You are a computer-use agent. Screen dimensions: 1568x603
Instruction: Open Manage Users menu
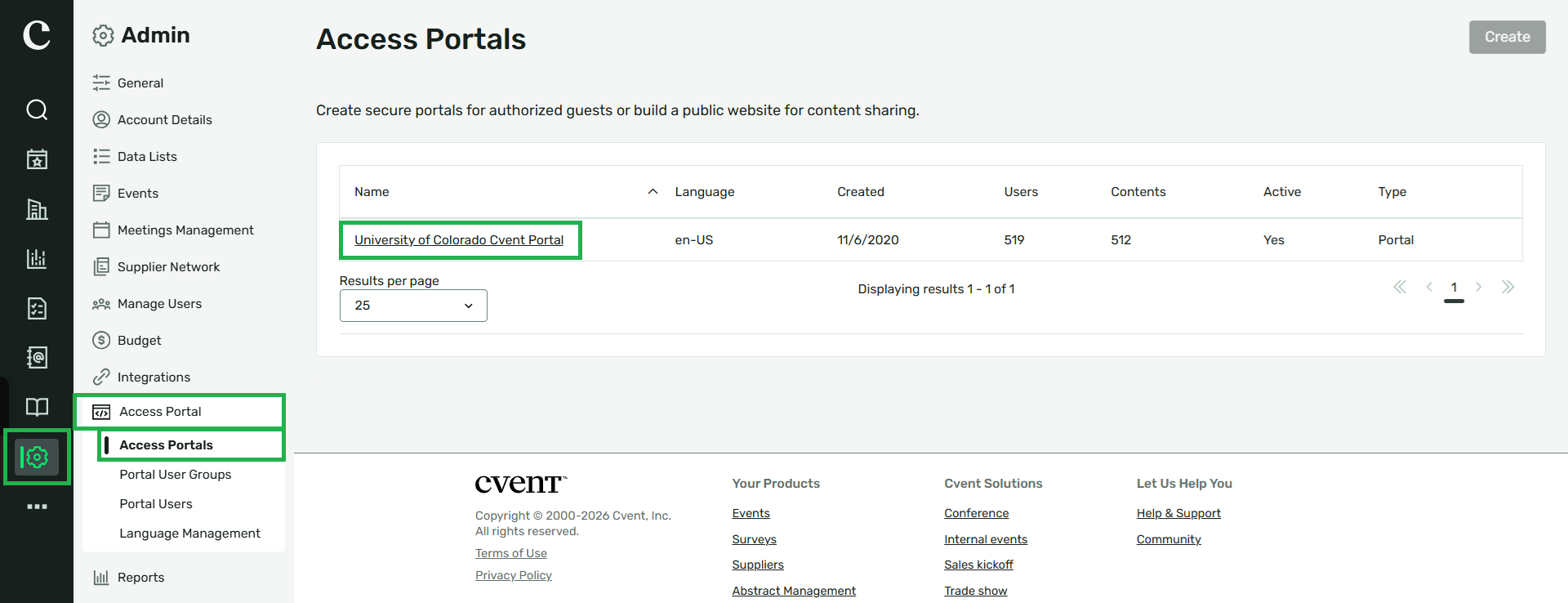pyautogui.click(x=159, y=303)
